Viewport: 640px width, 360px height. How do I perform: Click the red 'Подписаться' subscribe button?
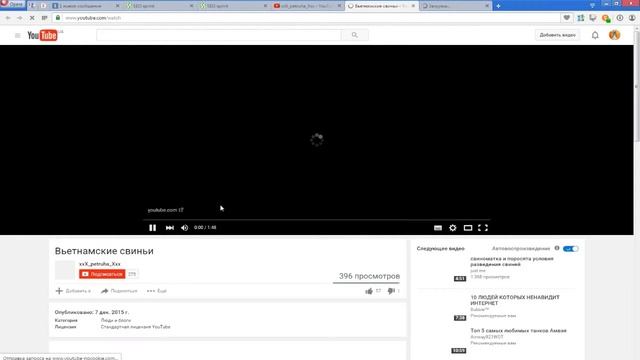point(102,274)
